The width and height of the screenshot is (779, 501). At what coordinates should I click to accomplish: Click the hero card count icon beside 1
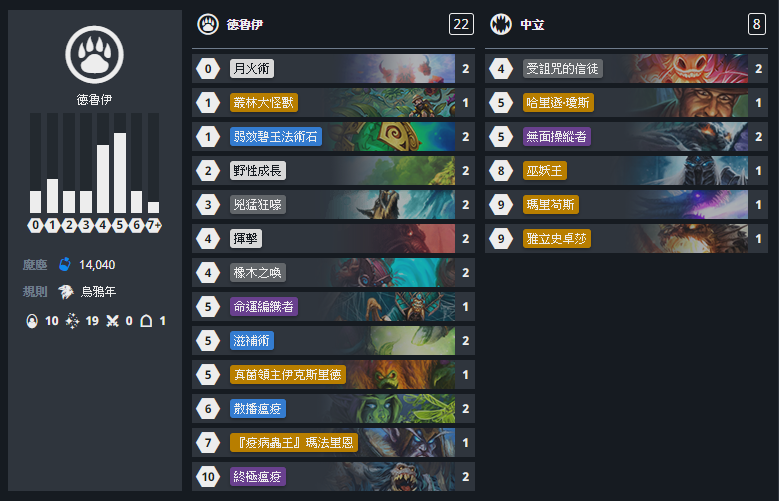146,321
